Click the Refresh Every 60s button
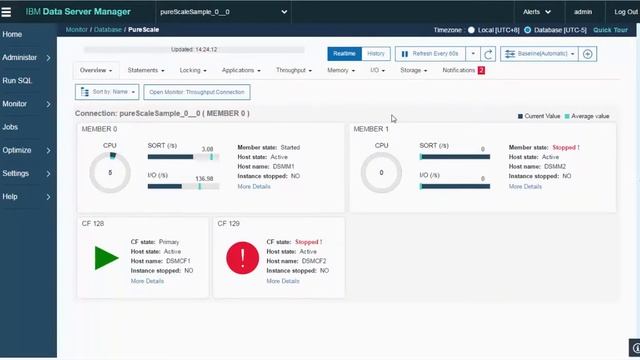Screen dimensions: 640x360 coord(430,54)
